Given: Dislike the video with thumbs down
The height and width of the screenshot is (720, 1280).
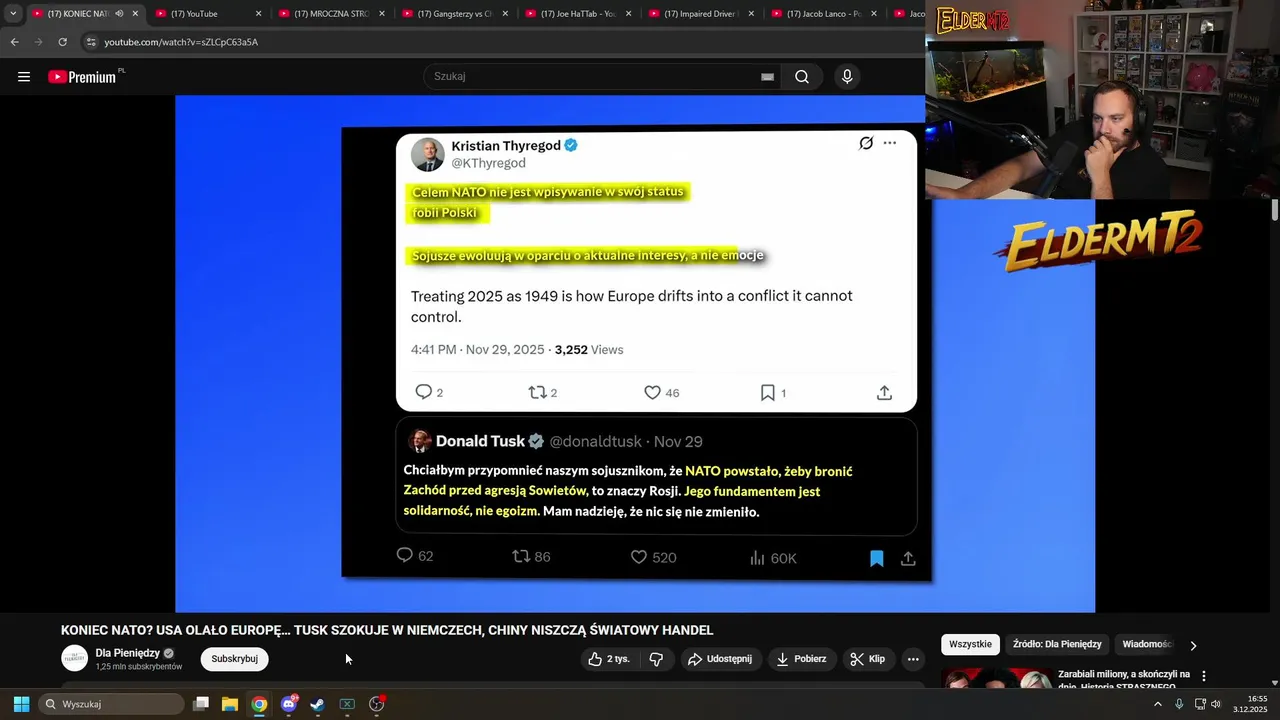Looking at the screenshot, I should 656,659.
